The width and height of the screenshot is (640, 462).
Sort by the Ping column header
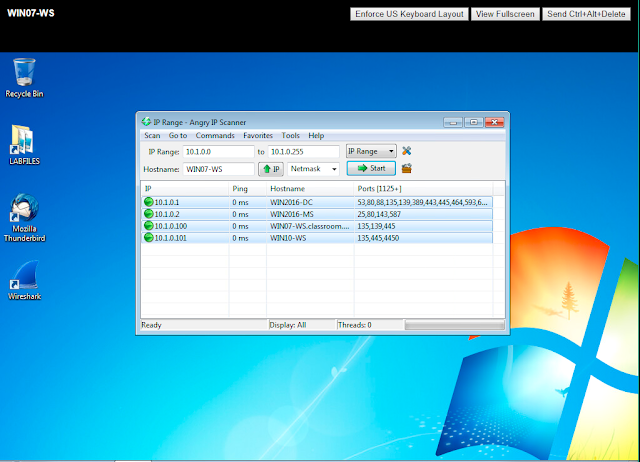point(248,189)
